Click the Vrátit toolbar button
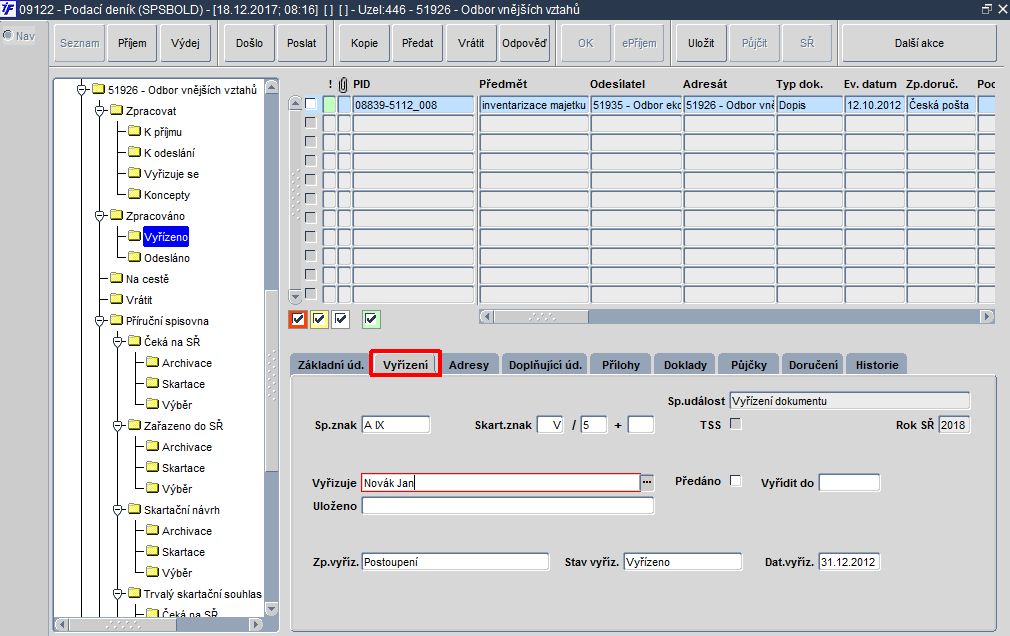1010x636 pixels. (471, 43)
